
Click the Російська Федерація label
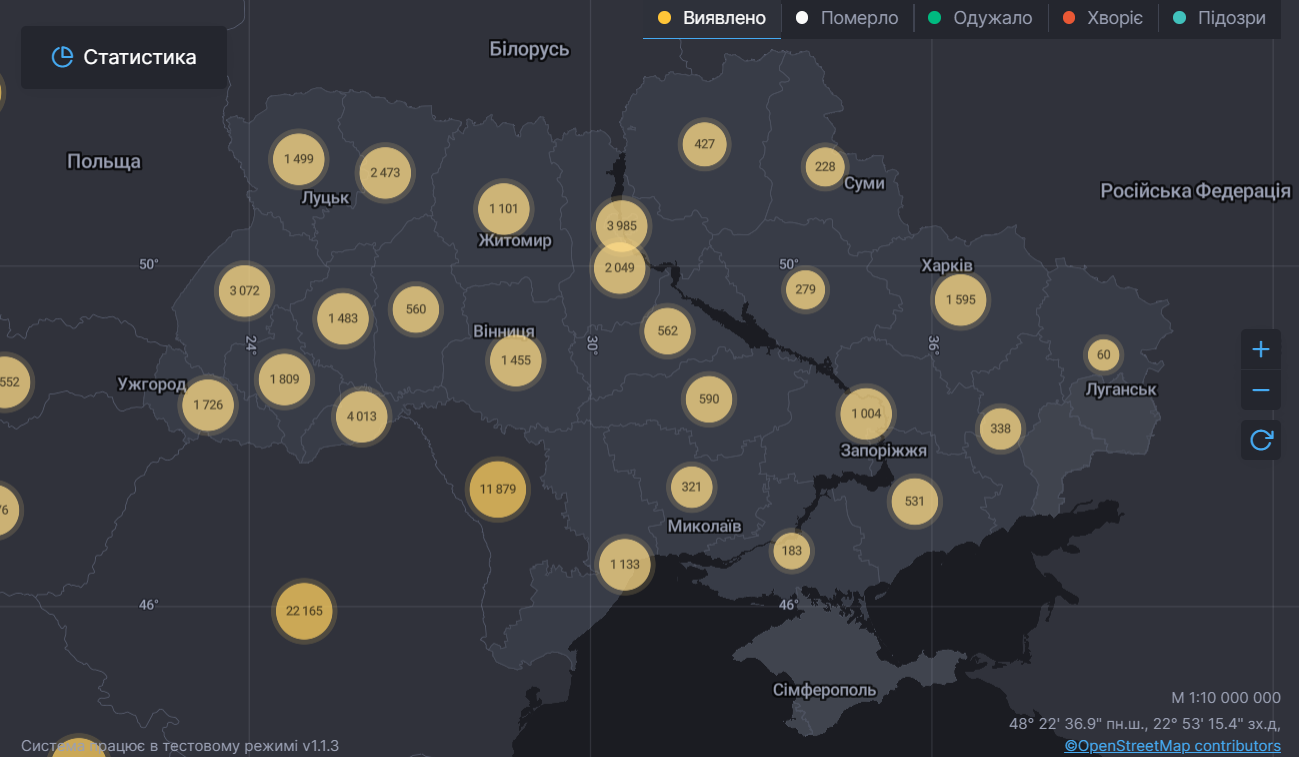(x=1196, y=191)
